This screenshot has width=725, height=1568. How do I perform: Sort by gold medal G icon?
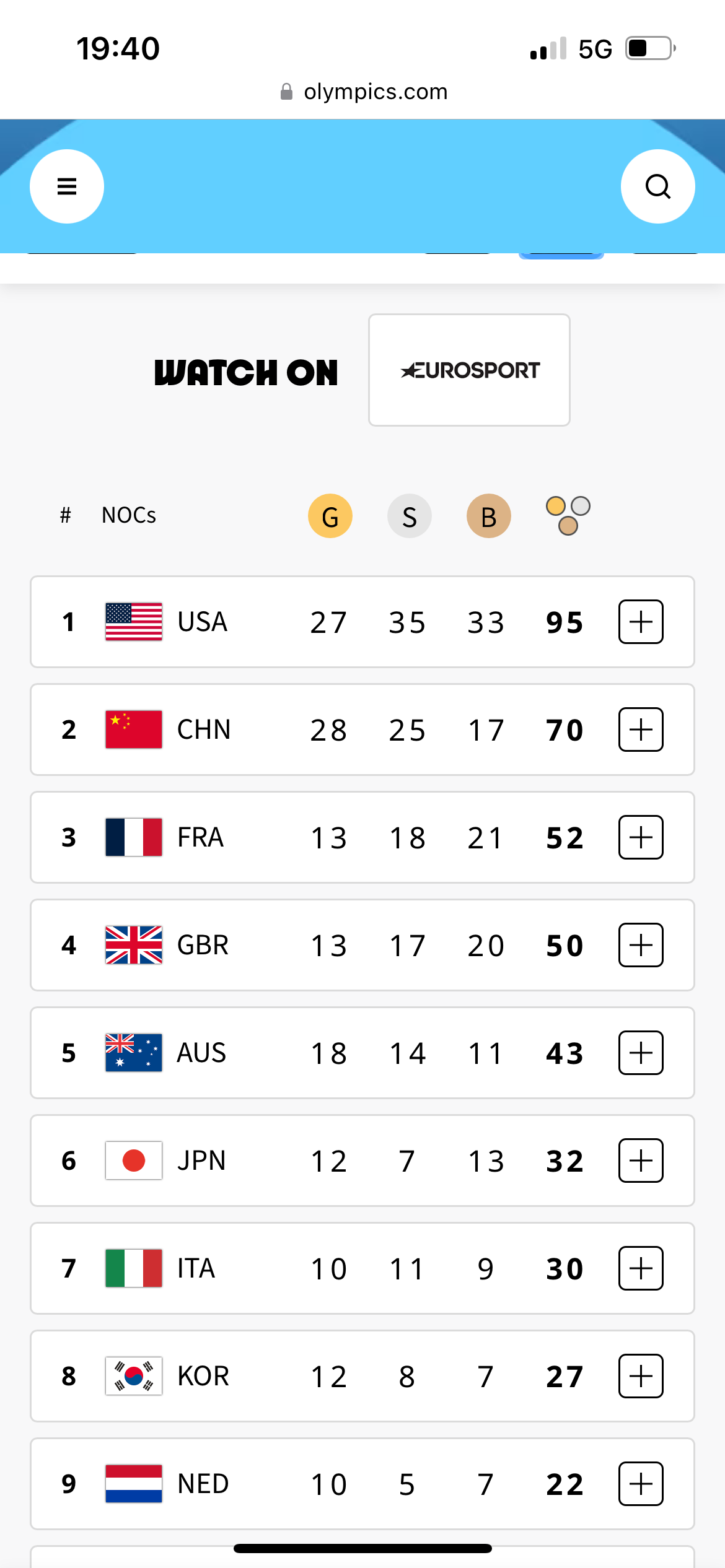pos(330,516)
